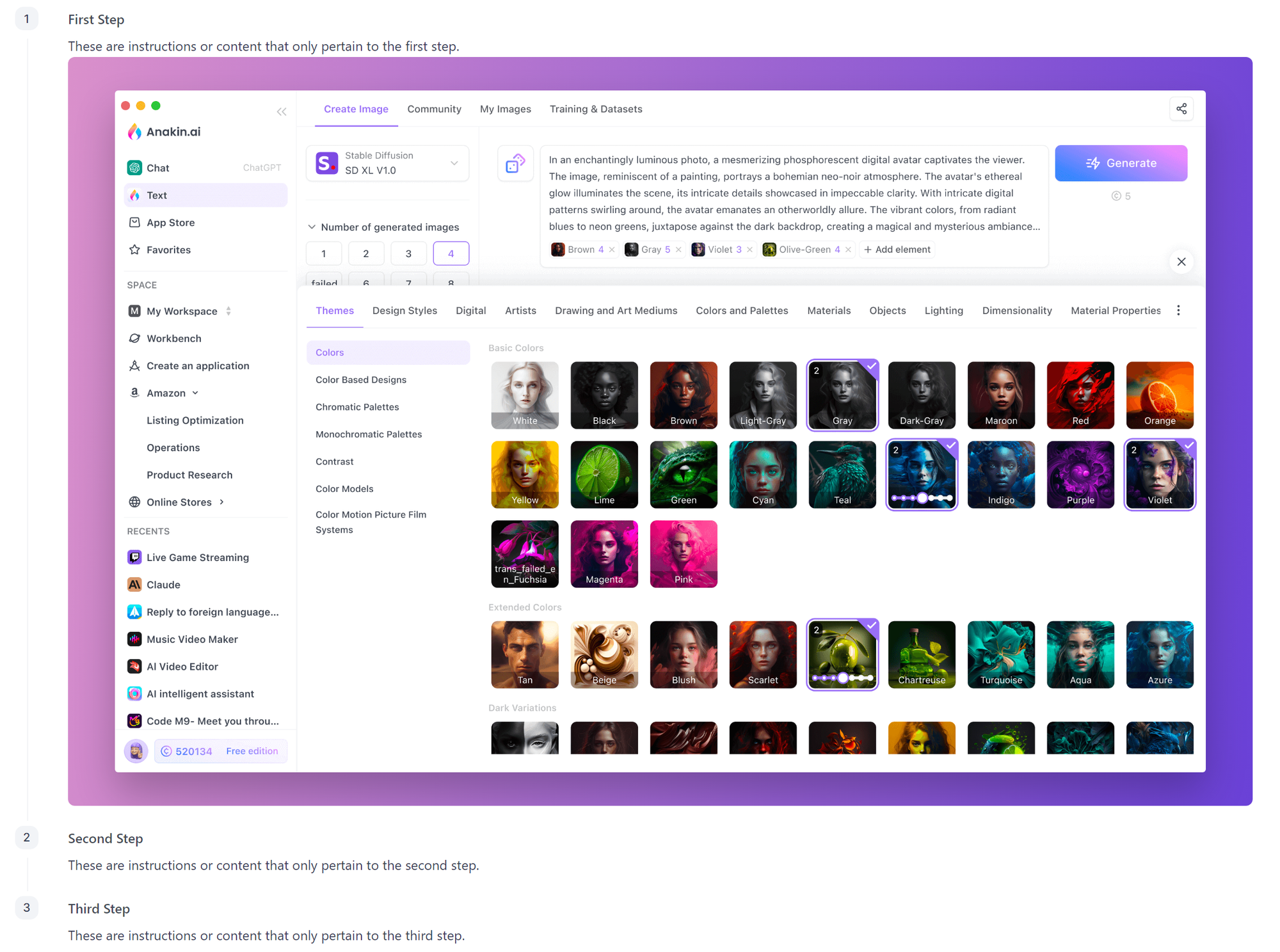Screen dimensions: 1280x952
Task: Open Lighting category tab
Action: point(943,311)
